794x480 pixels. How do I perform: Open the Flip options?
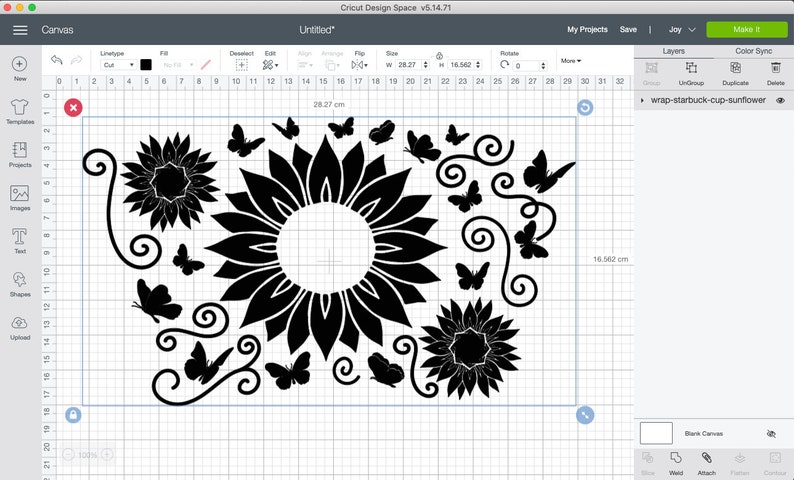[359, 65]
